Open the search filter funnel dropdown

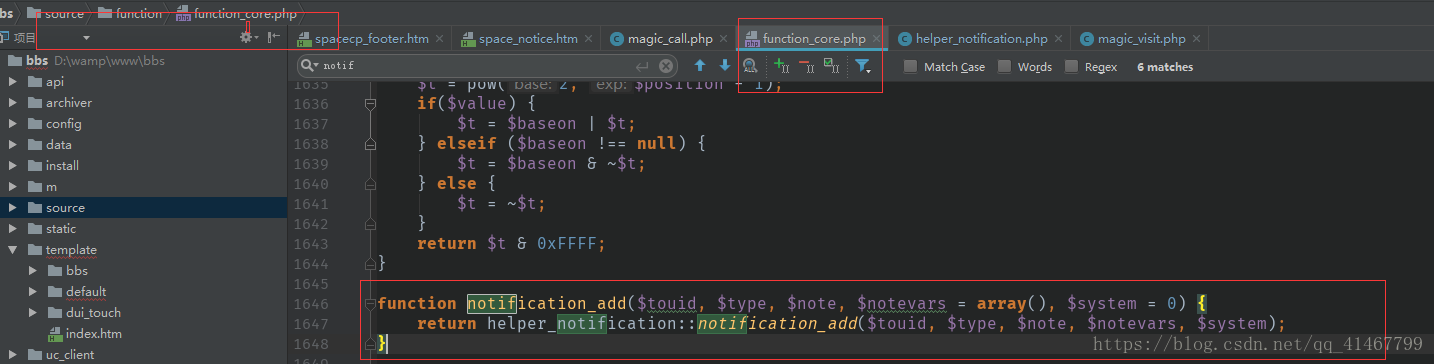863,66
